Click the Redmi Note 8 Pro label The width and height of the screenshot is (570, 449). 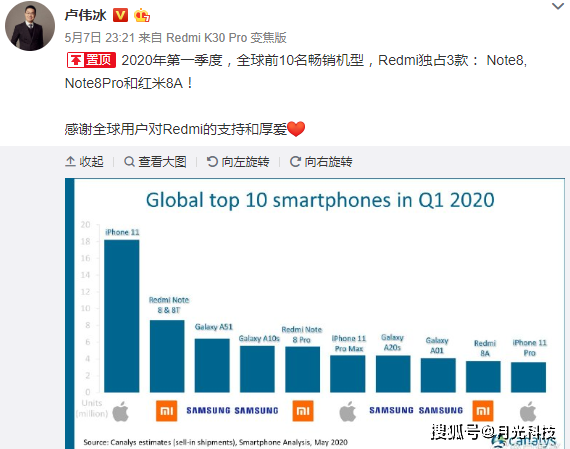[x=302, y=334]
